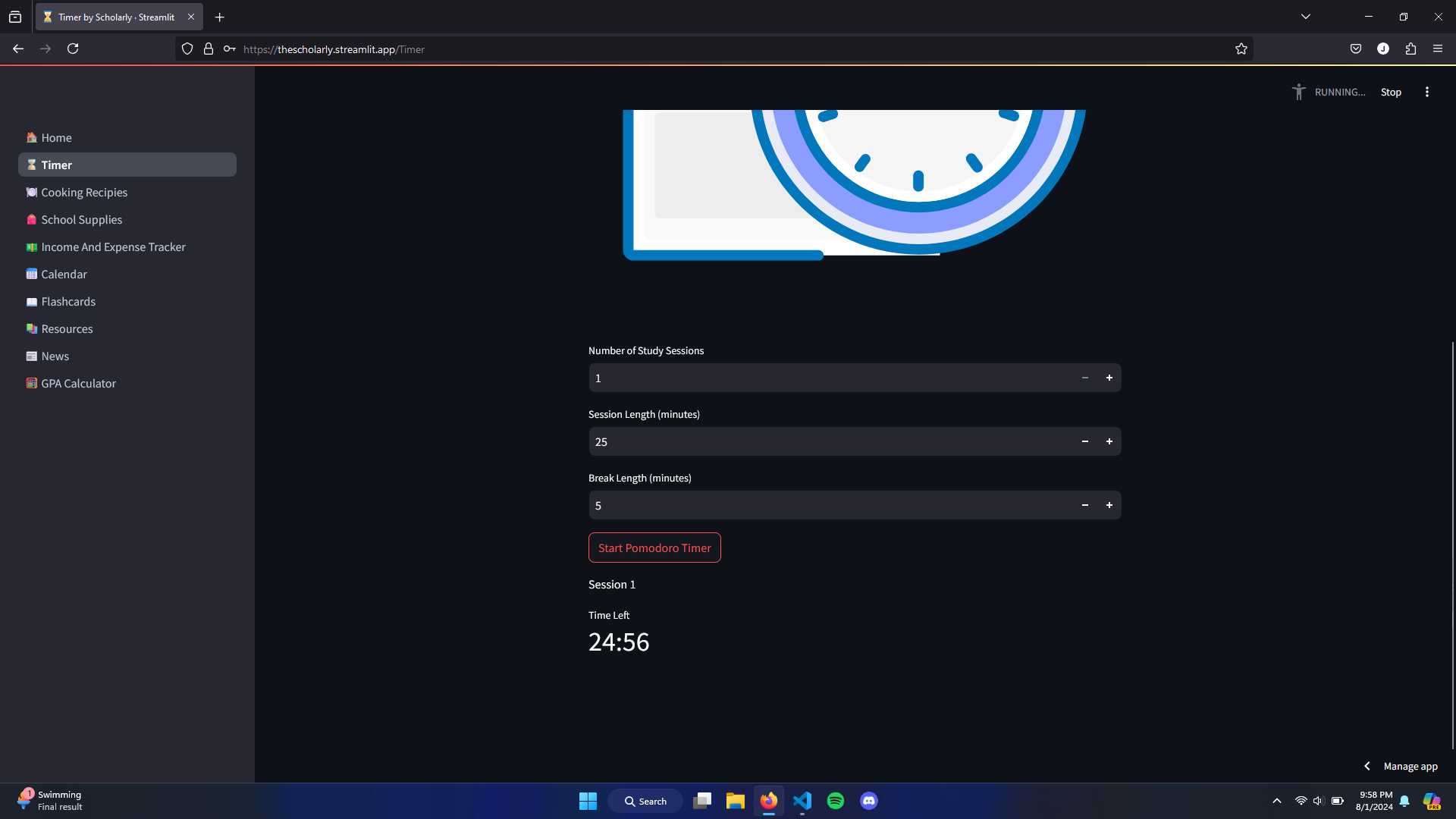
Task: Open Firefox extensions puzzle icon
Action: 1410,49
